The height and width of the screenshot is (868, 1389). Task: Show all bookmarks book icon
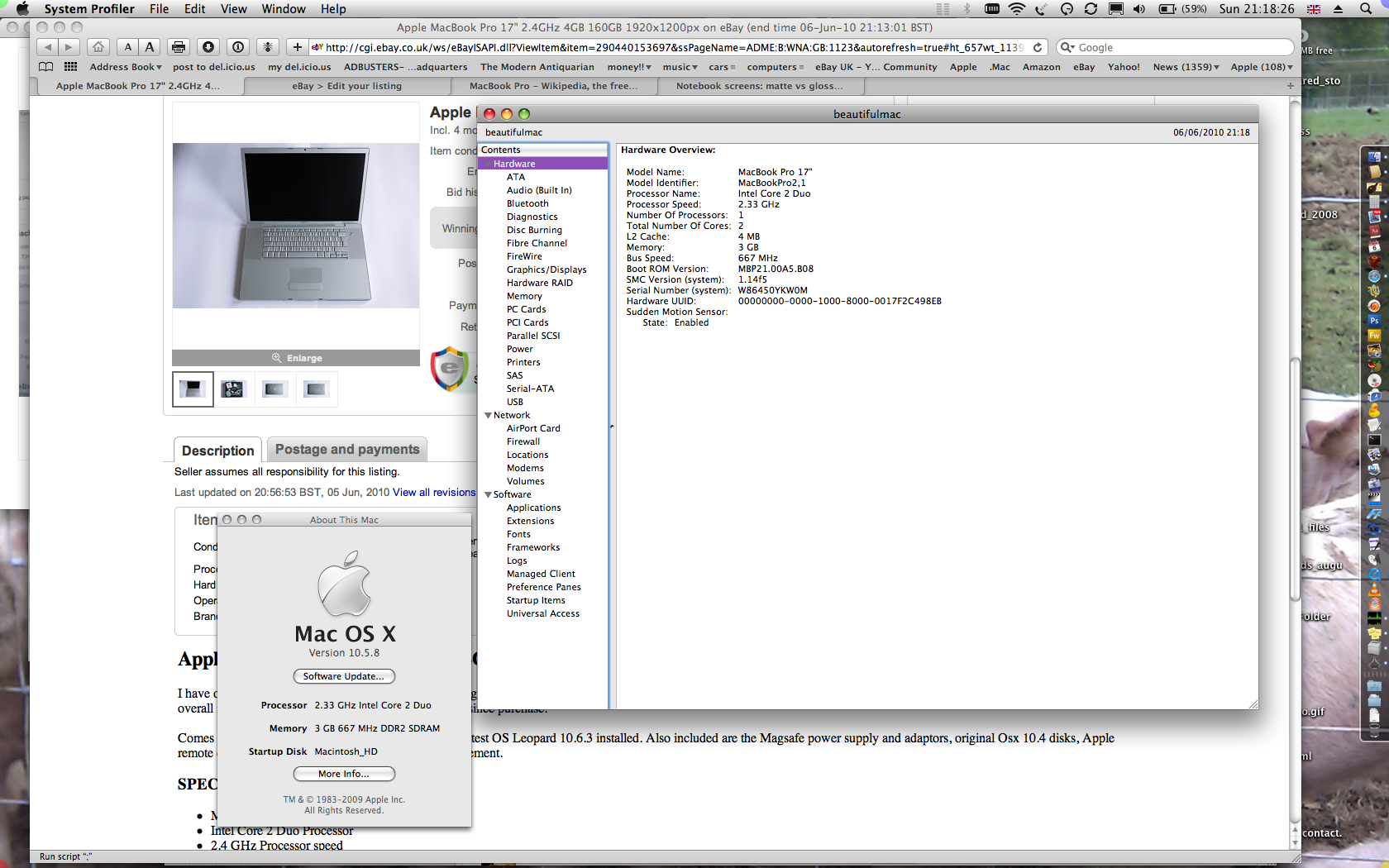46,67
